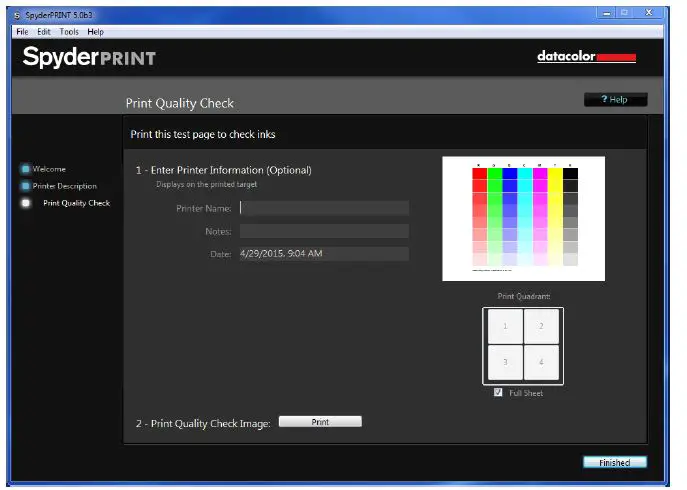Viewport: 687px width, 490px height.
Task: Open the Help menu in menu bar
Action: tap(95, 32)
